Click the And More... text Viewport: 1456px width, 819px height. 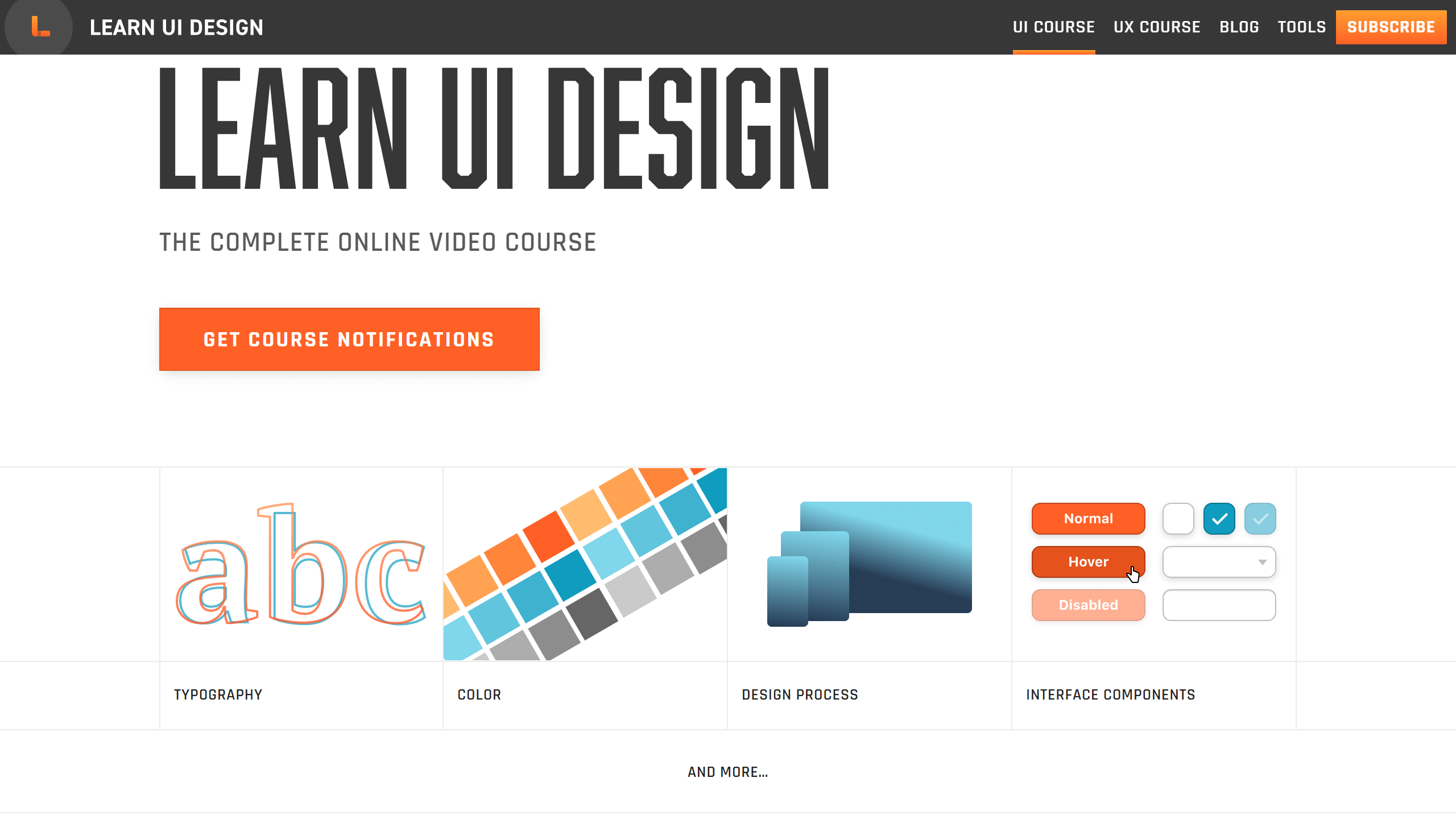(728, 772)
